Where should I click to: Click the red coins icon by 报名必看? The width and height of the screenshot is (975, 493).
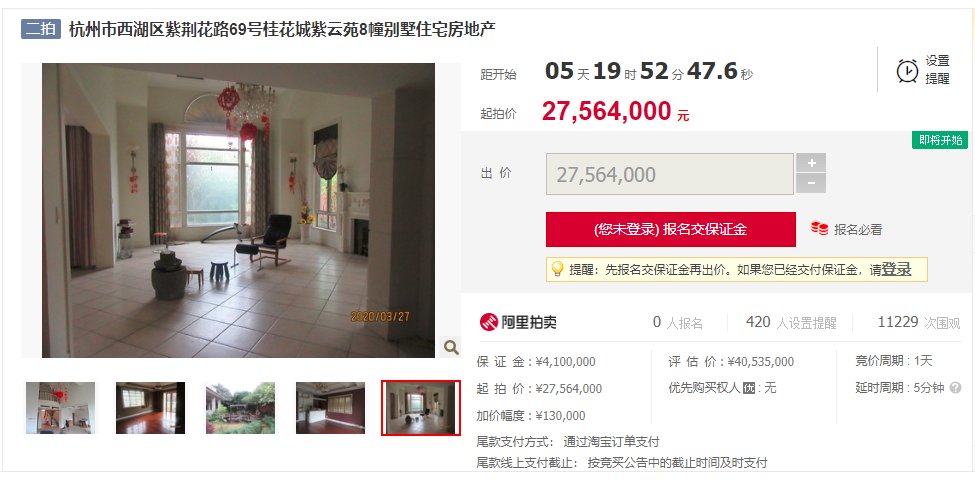point(819,229)
